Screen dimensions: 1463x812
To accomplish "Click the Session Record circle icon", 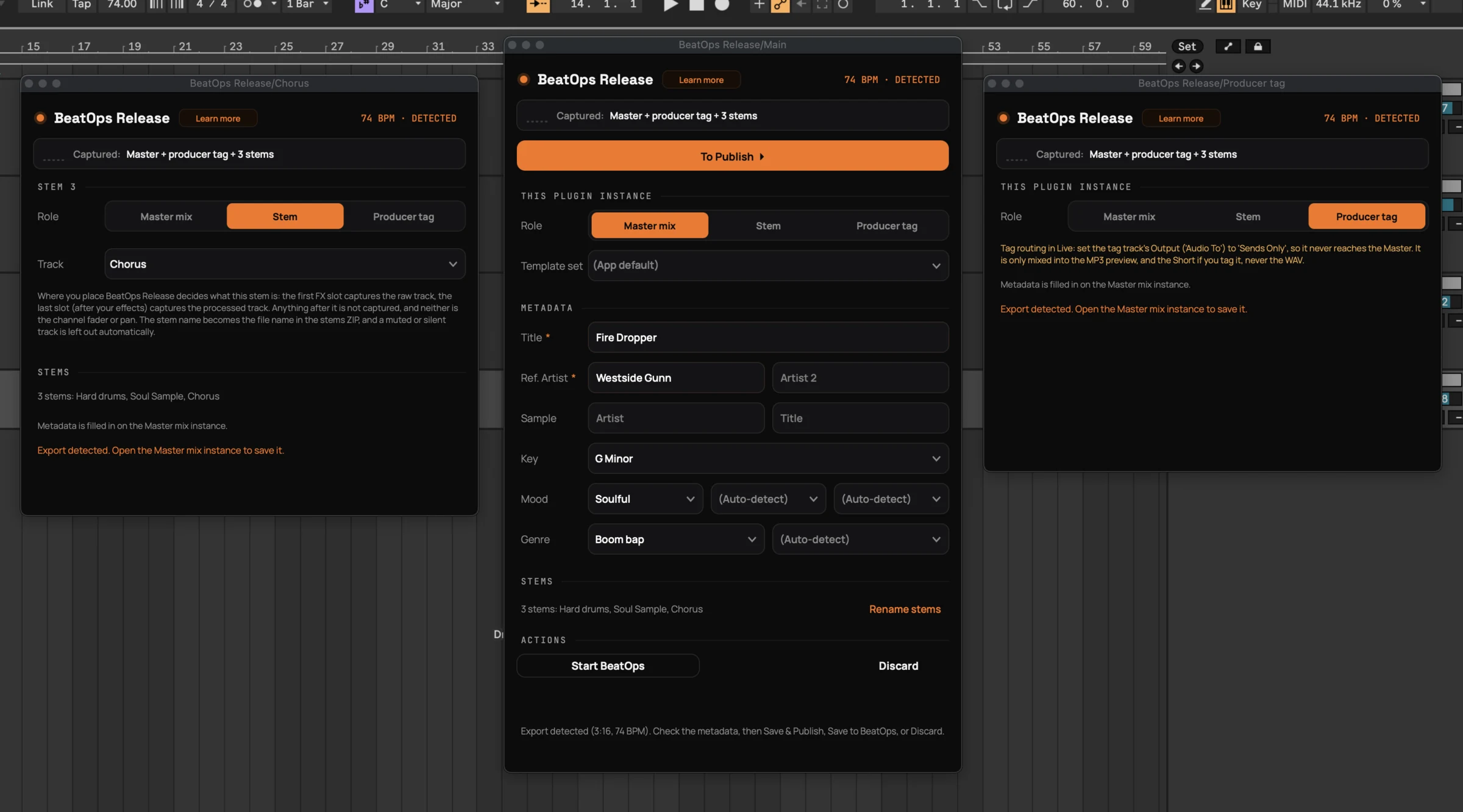I will point(843,5).
